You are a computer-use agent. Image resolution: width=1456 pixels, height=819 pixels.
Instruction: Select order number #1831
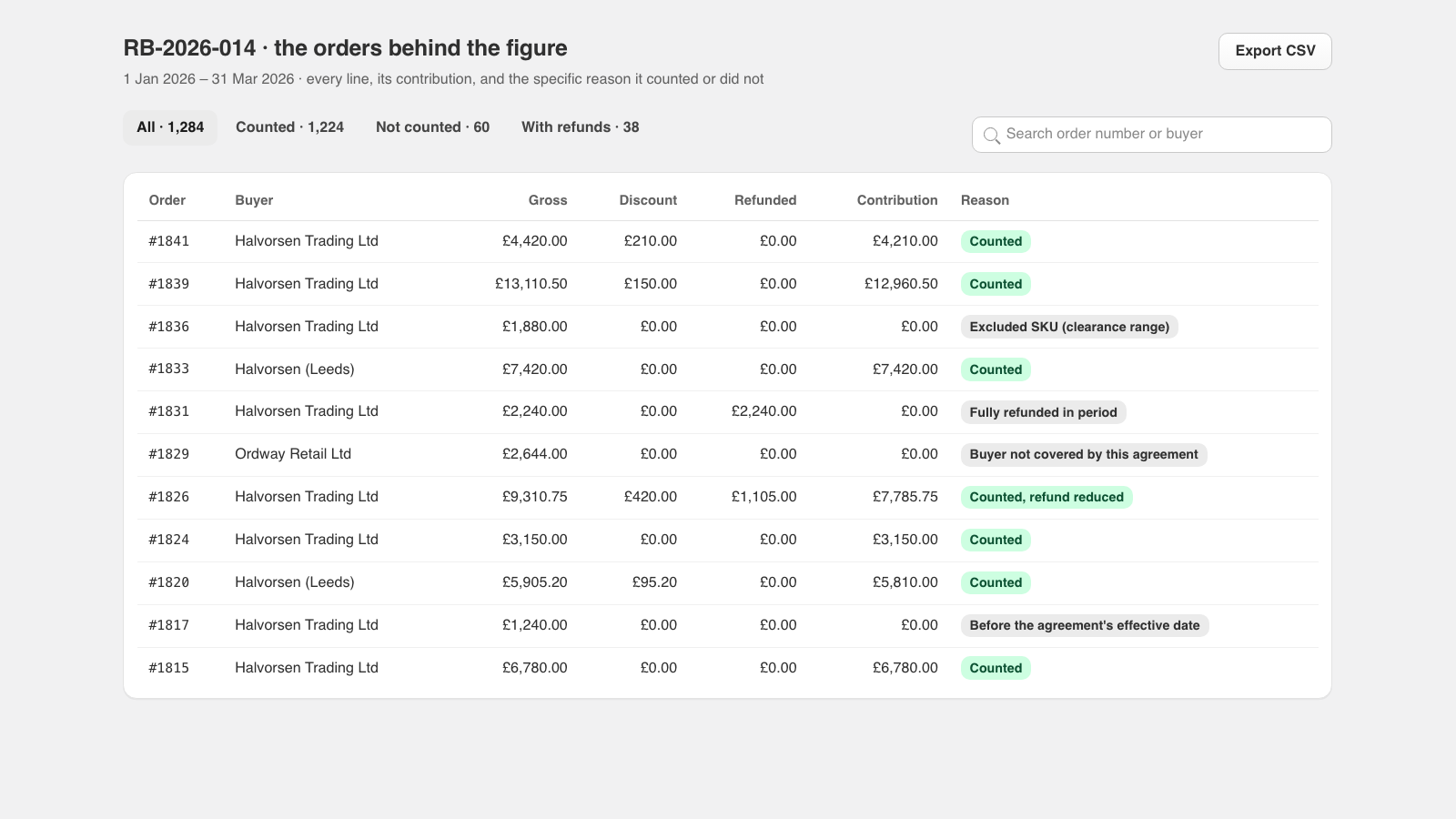point(169,411)
